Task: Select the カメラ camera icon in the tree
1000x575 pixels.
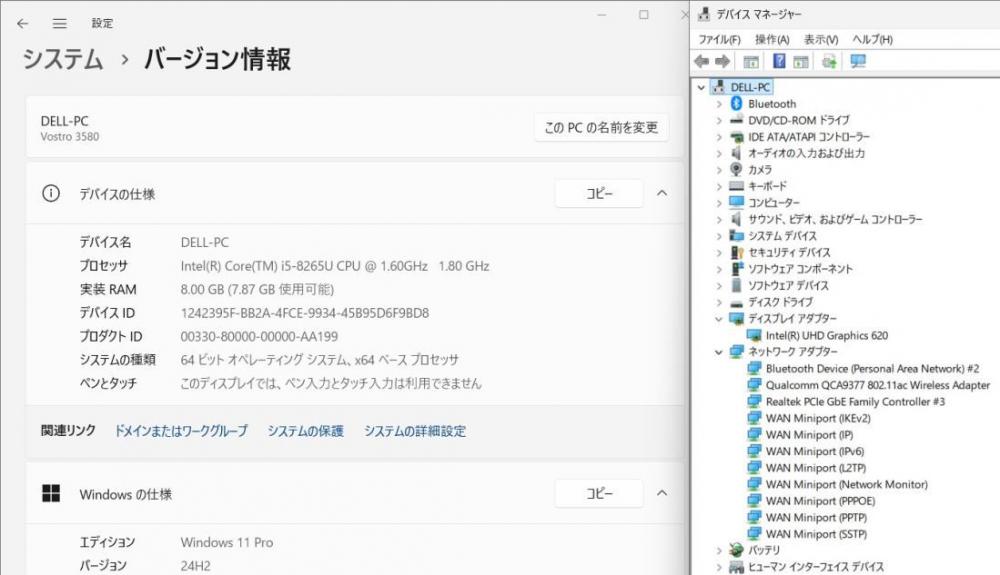Action: (x=737, y=170)
